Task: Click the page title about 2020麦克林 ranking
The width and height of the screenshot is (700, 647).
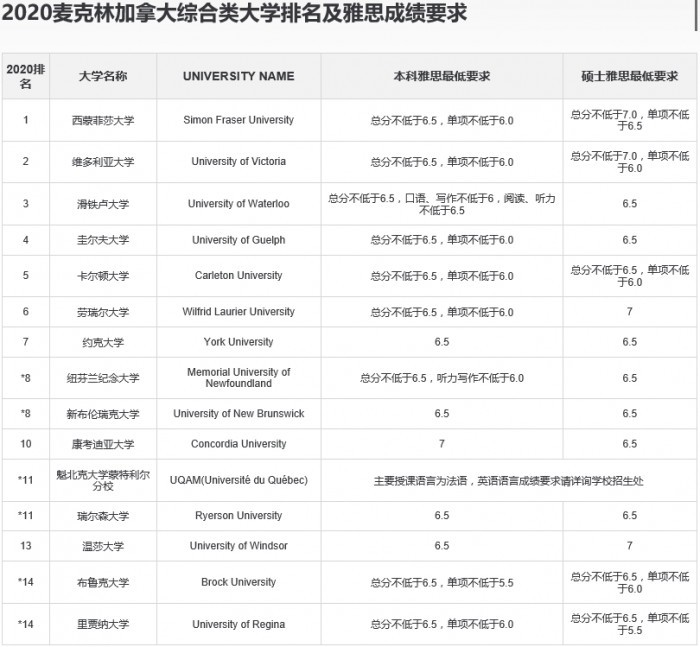Action: (234, 13)
